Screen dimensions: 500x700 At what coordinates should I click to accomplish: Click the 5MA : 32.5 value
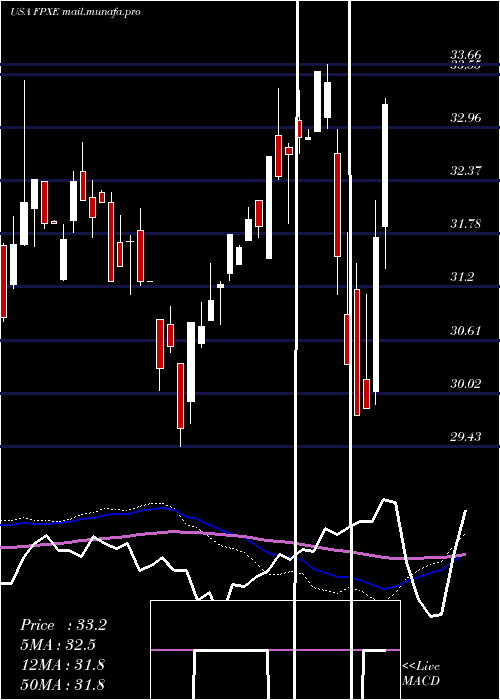tap(58, 645)
